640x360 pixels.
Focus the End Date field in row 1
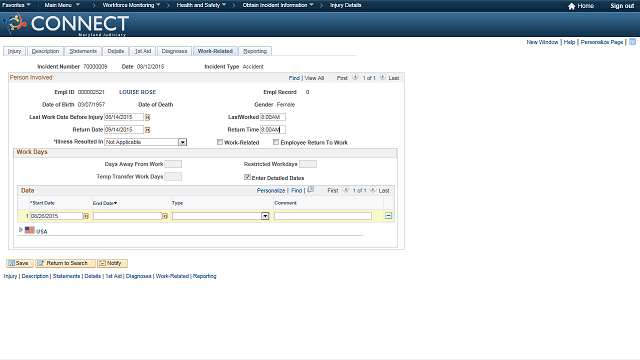pos(127,216)
